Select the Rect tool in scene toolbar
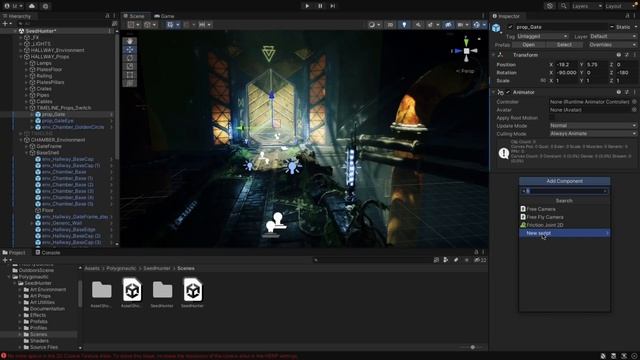The height and width of the screenshot is (360, 640). (x=130, y=75)
